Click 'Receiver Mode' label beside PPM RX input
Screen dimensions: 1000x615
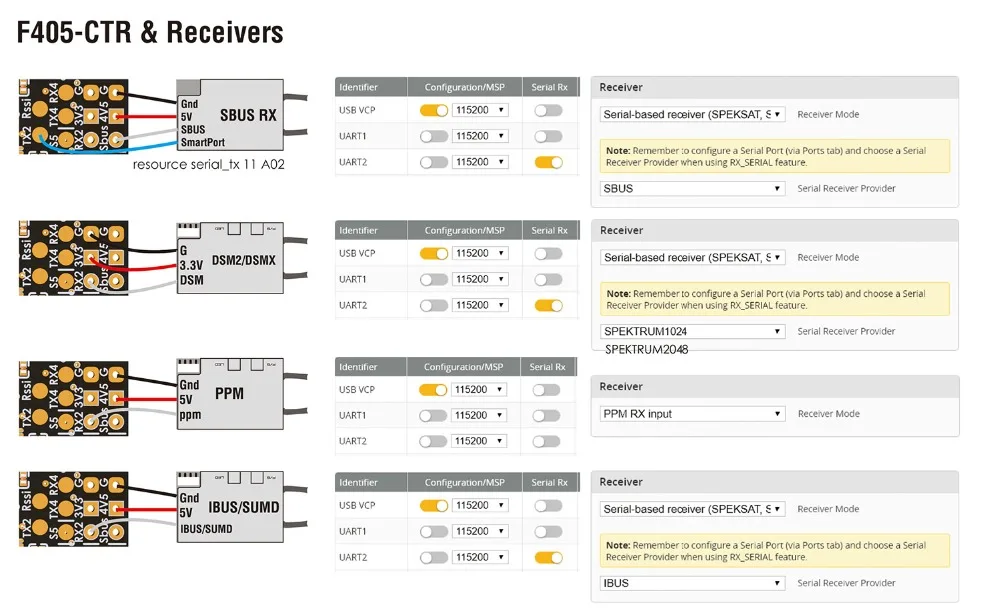click(828, 414)
